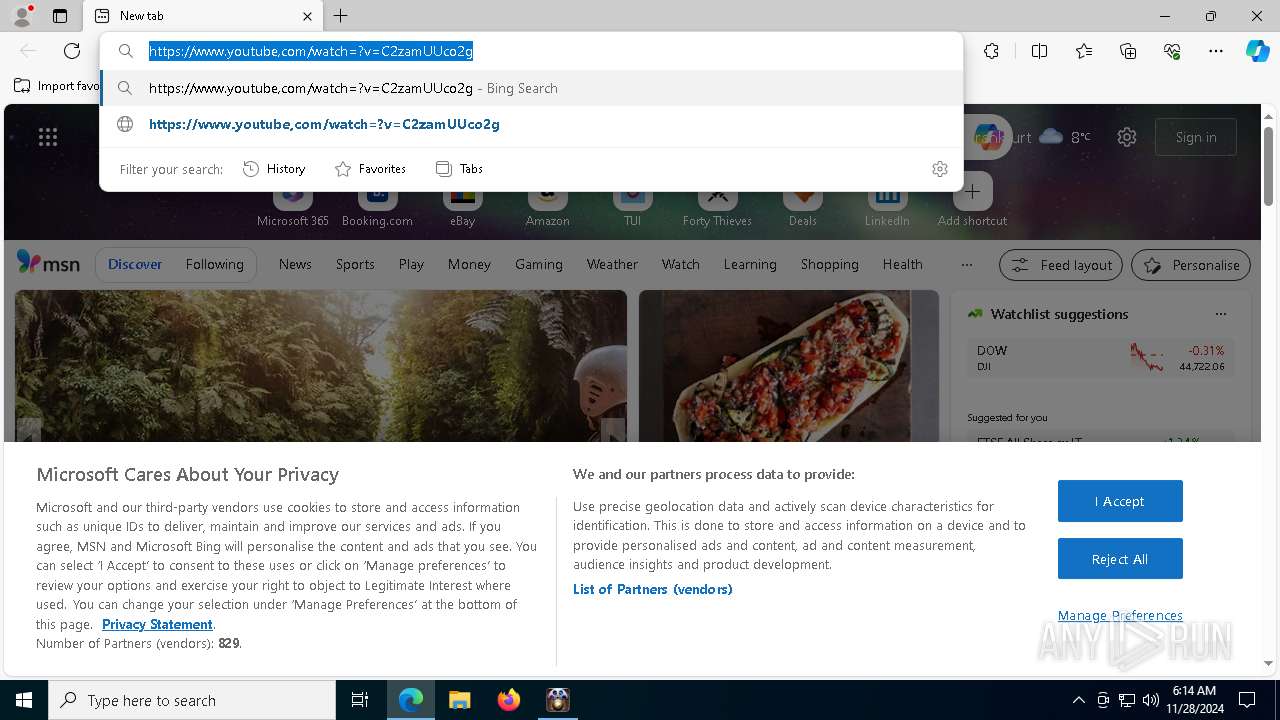This screenshot has width=1280, height=720.
Task: Open the News menu item
Action: coord(295,264)
